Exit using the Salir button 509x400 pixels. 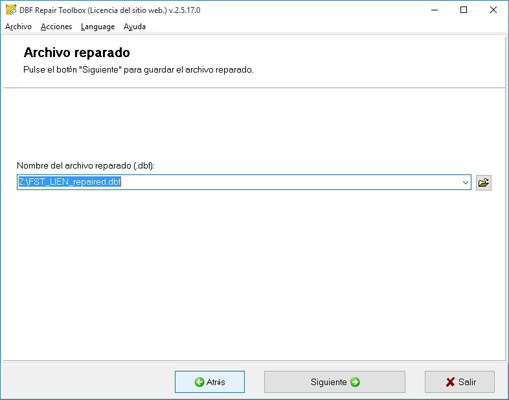(x=460, y=382)
